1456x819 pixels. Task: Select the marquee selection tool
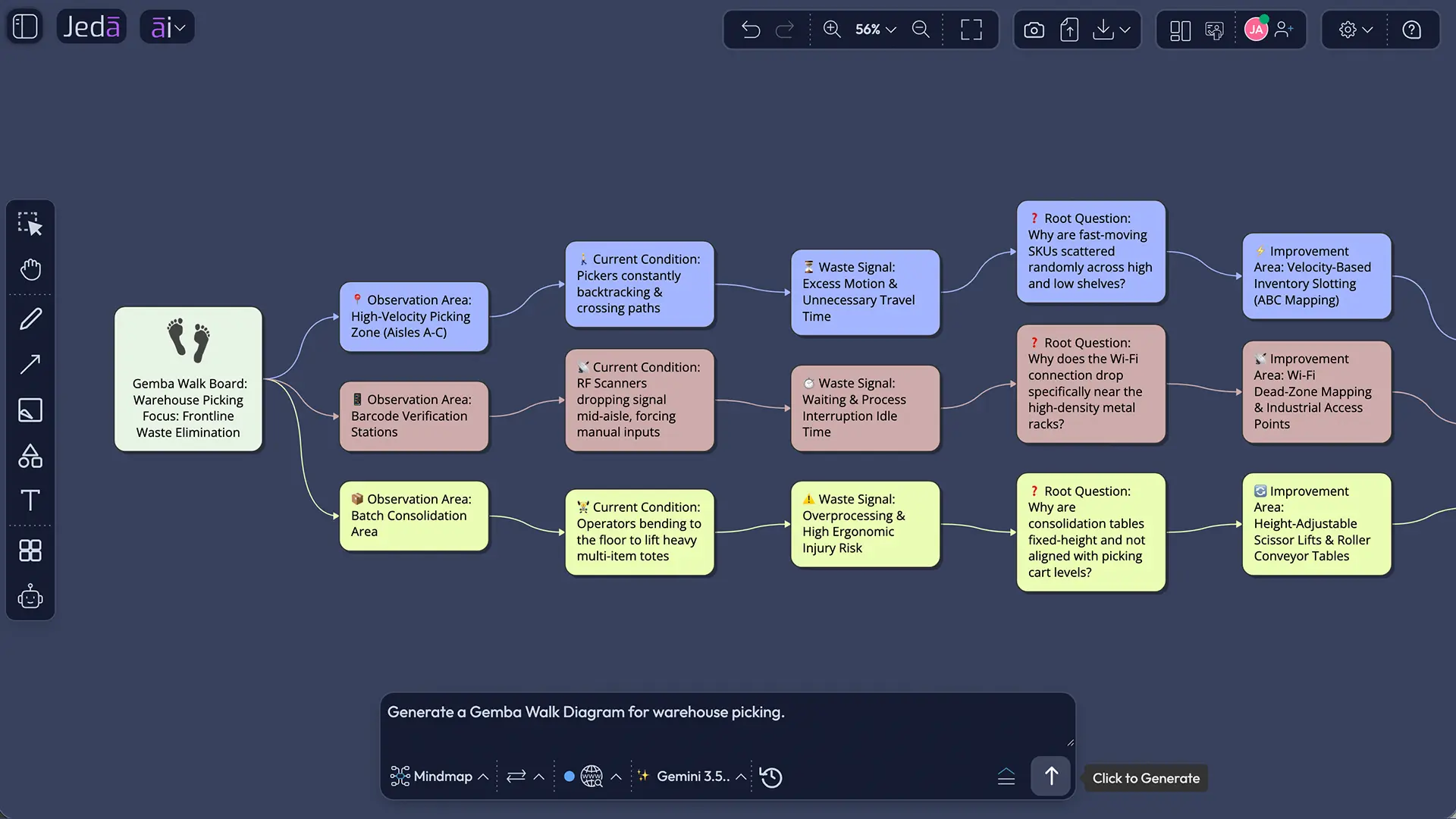click(30, 224)
